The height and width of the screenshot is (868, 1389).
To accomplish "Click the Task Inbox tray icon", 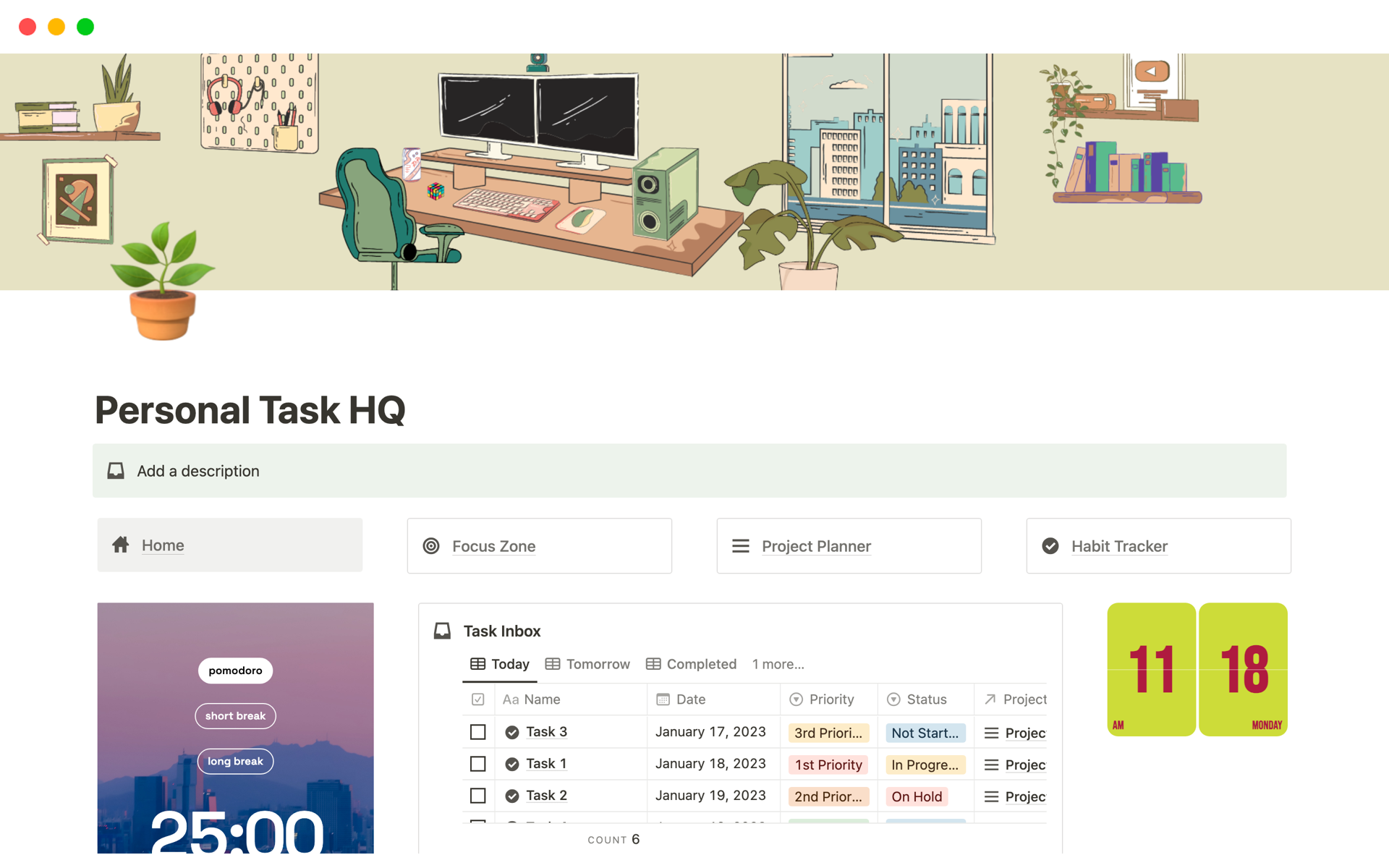I will click(442, 631).
